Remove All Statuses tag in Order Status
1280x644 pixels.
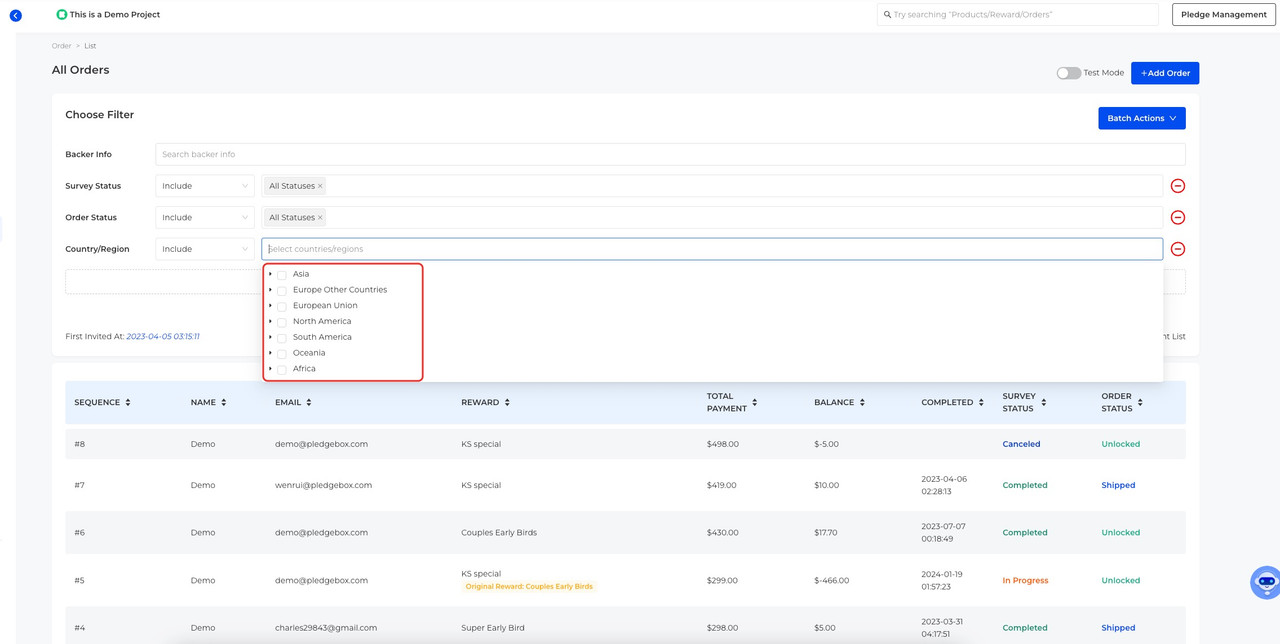[320, 217]
